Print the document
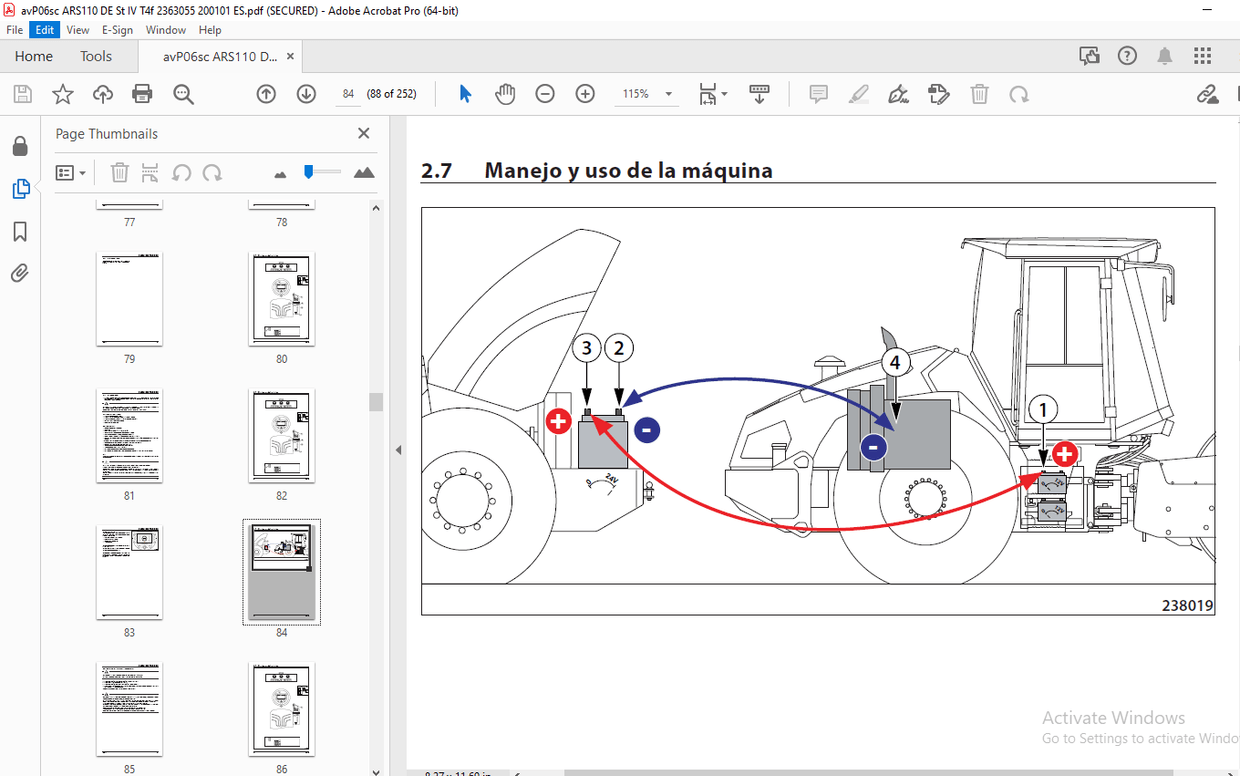Screen dimensions: 1240x776 coord(142,93)
